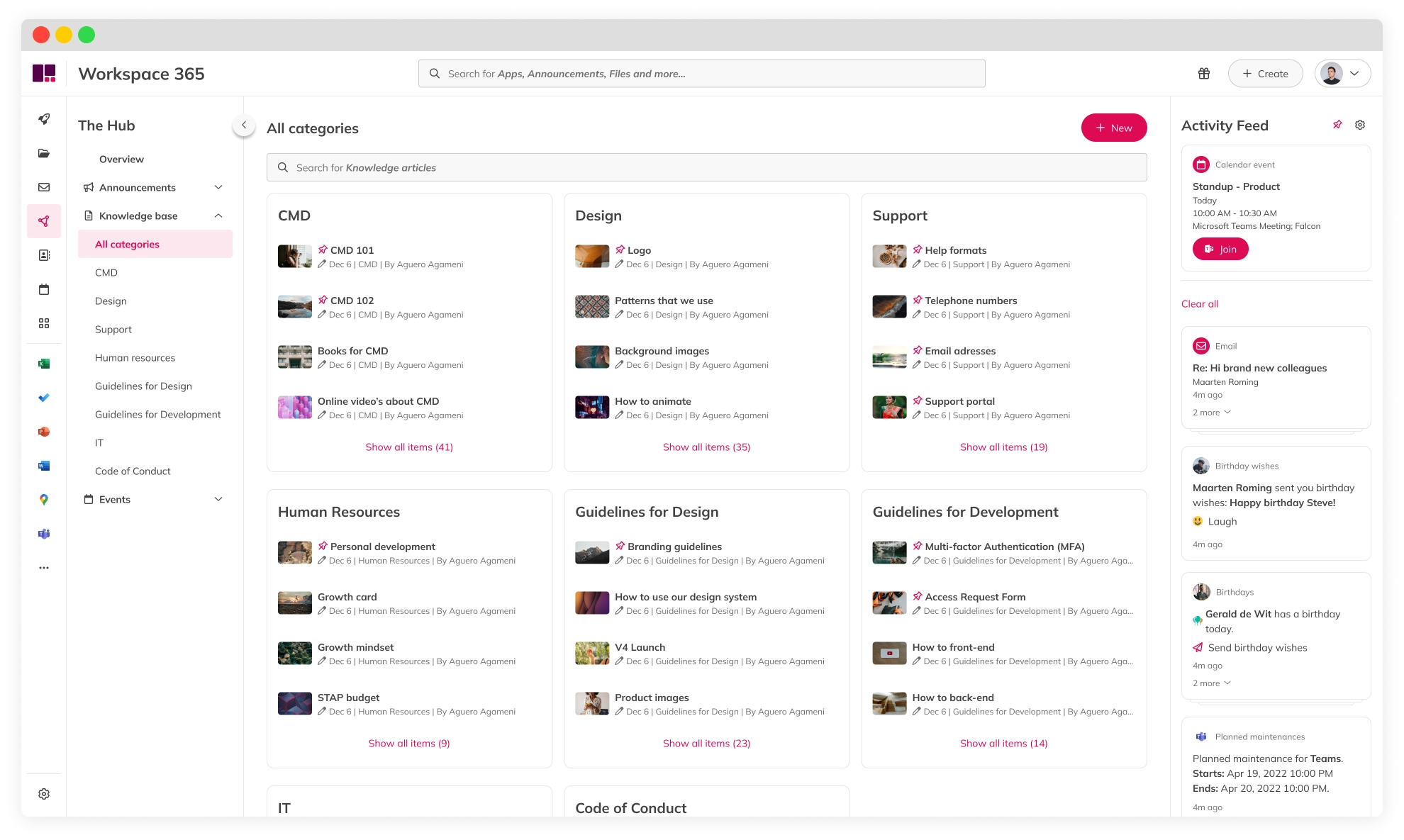Screen dimensions: 1404x840
Task: Click the search input for Knowledge articles
Action: point(706,166)
